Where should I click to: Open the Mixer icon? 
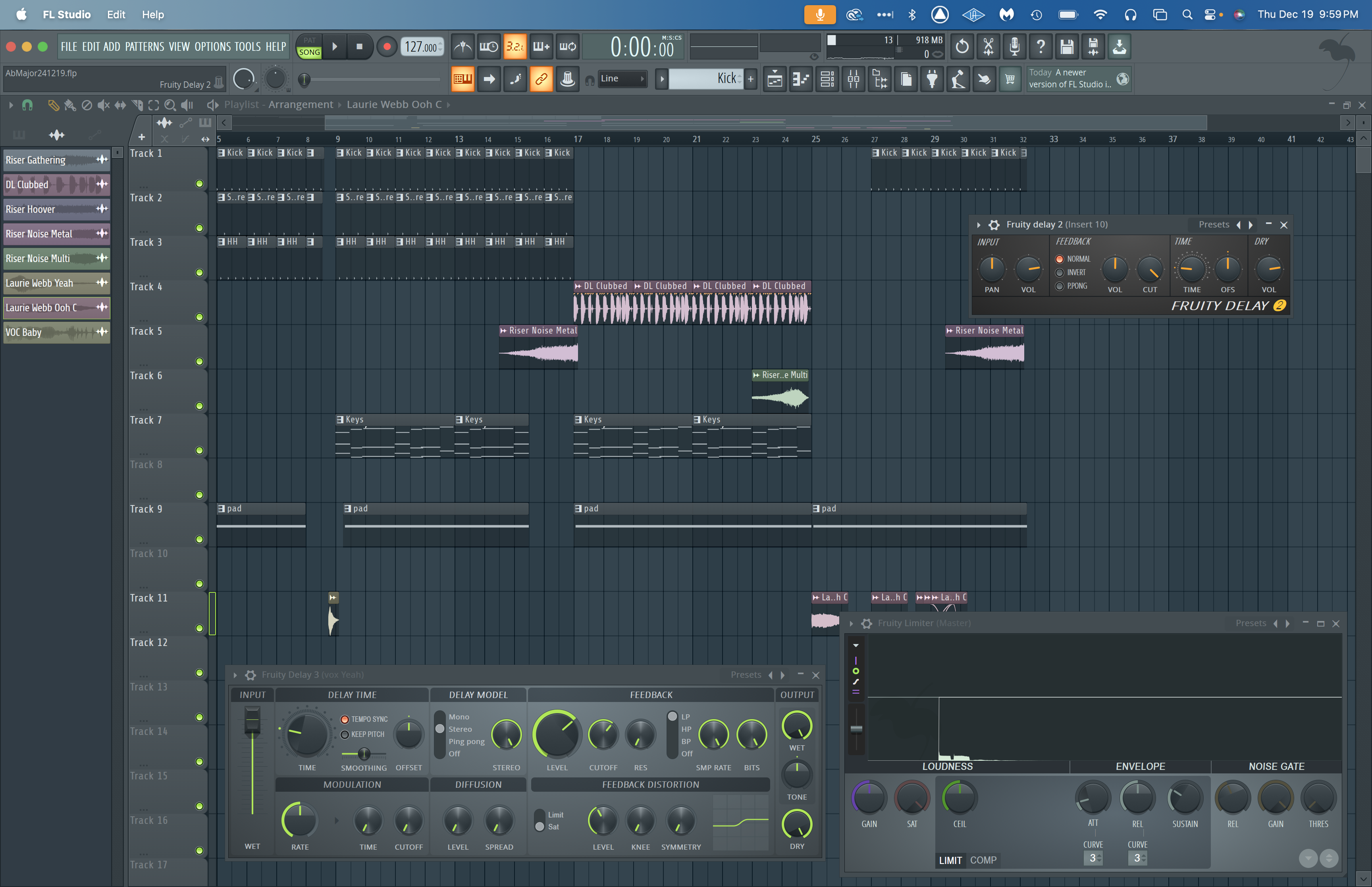[x=854, y=79]
